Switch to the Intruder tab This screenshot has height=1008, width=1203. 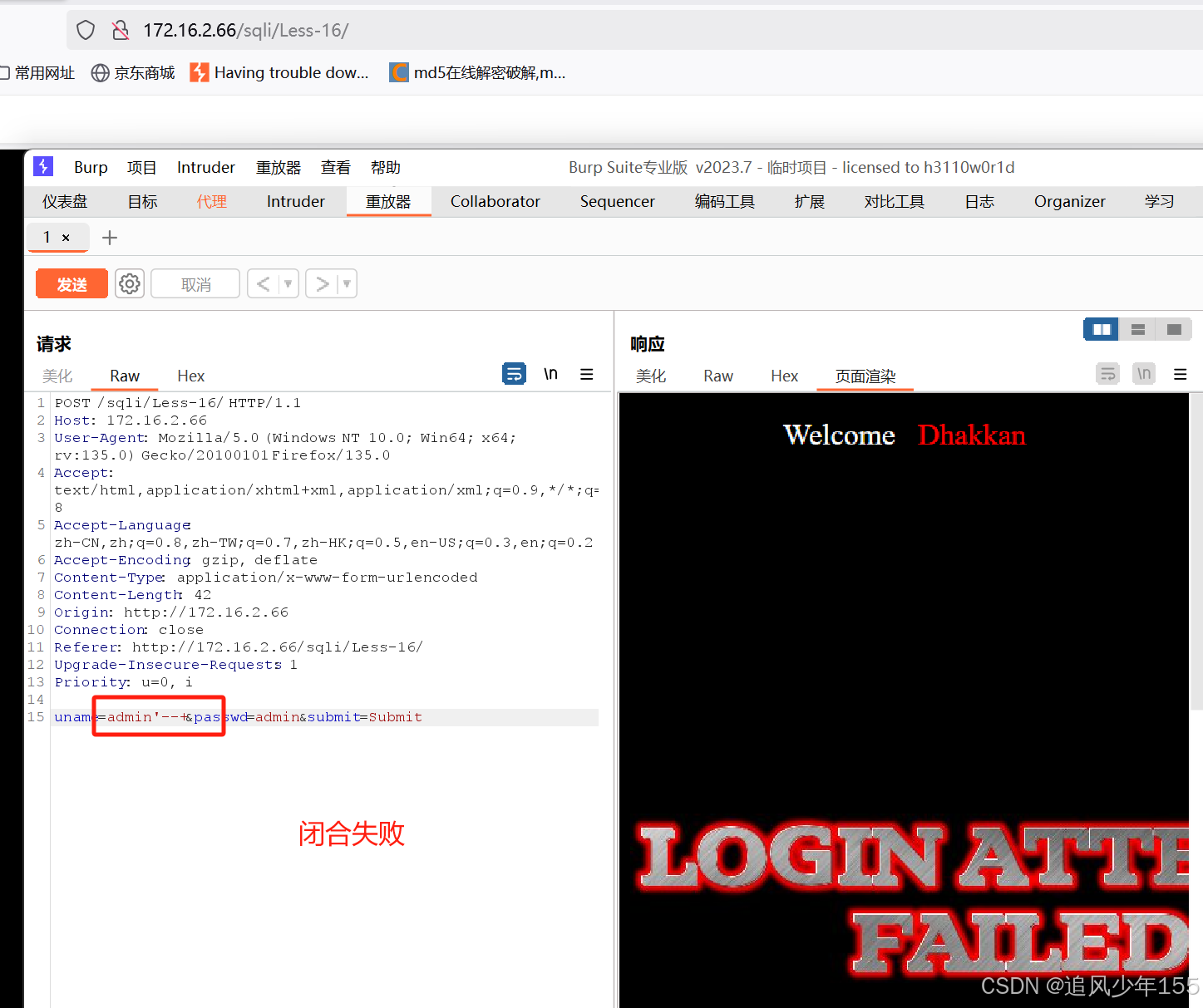tap(295, 201)
